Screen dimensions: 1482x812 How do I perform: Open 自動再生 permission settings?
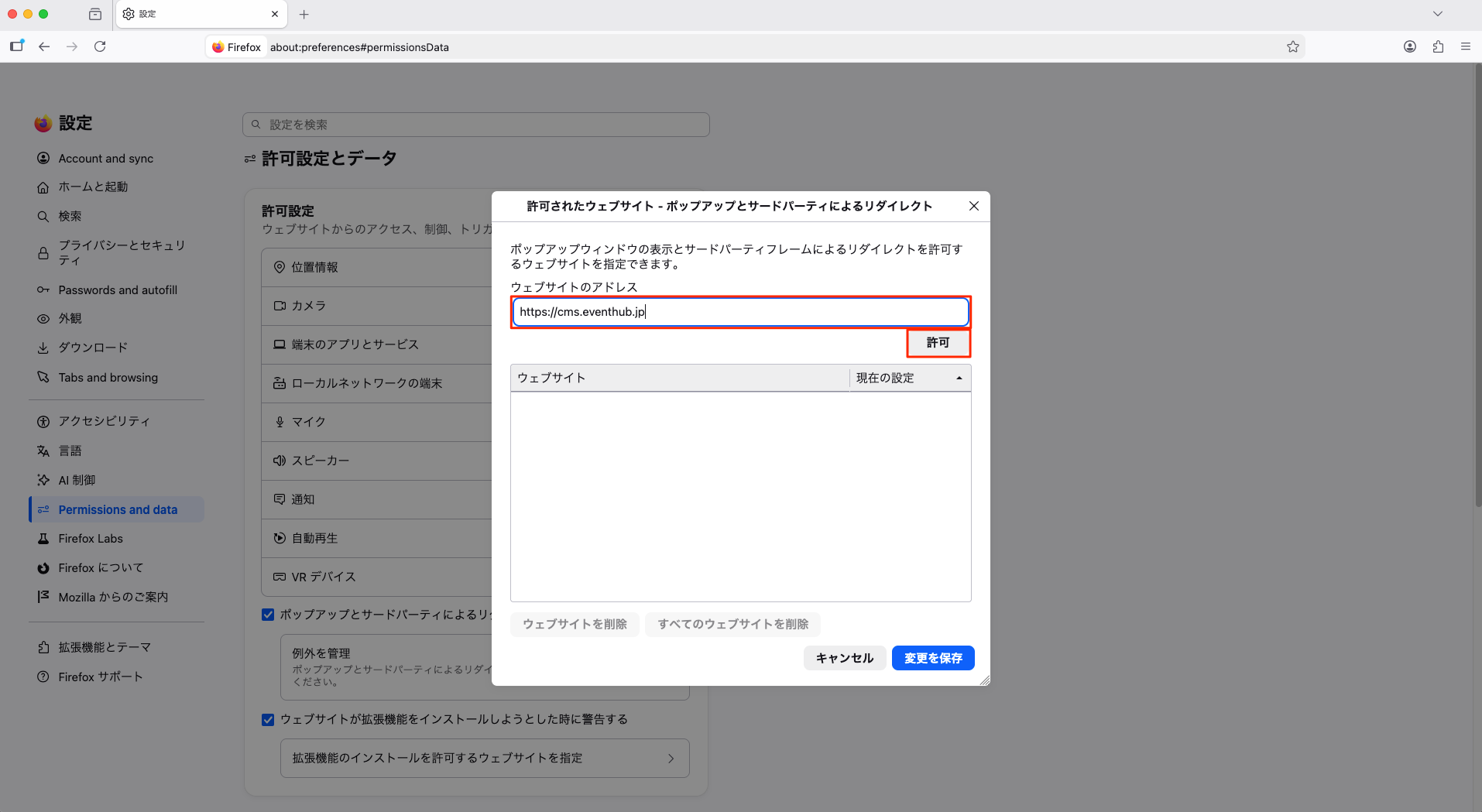point(377,538)
